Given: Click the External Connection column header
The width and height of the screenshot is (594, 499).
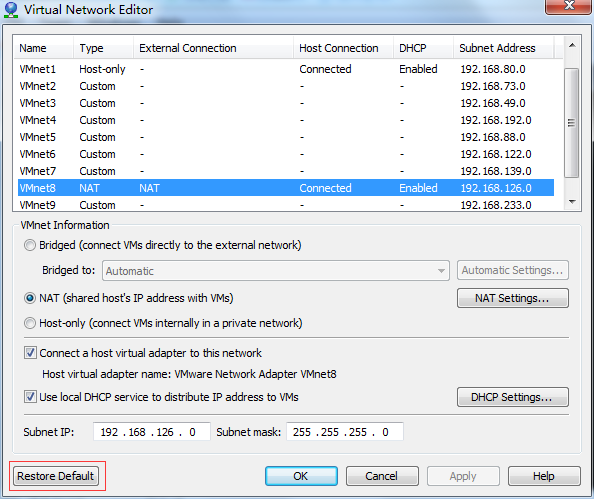Looking at the screenshot, I should 213,48.
